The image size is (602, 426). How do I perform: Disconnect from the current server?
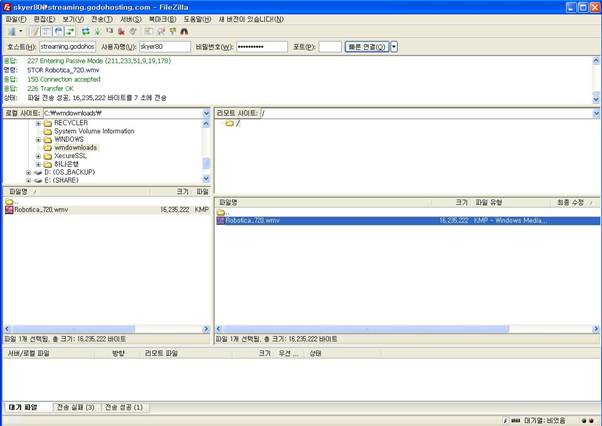121,31
